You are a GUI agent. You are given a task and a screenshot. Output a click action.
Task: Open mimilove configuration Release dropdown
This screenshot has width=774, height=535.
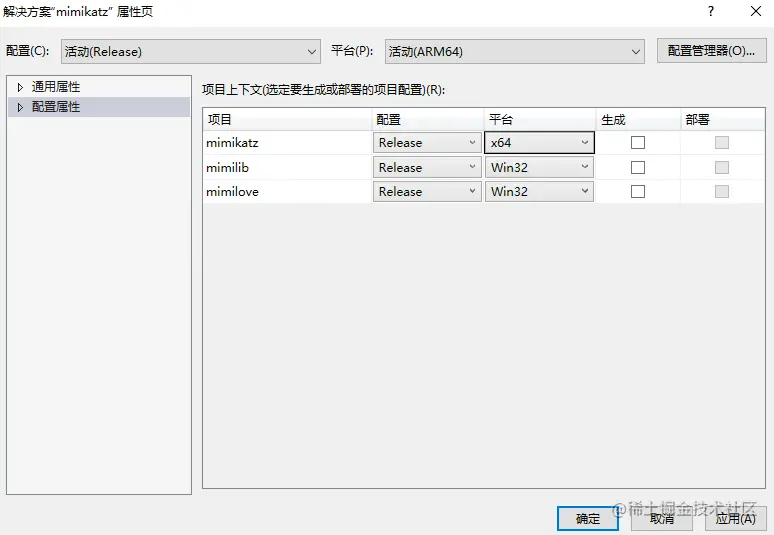[x=427, y=191]
